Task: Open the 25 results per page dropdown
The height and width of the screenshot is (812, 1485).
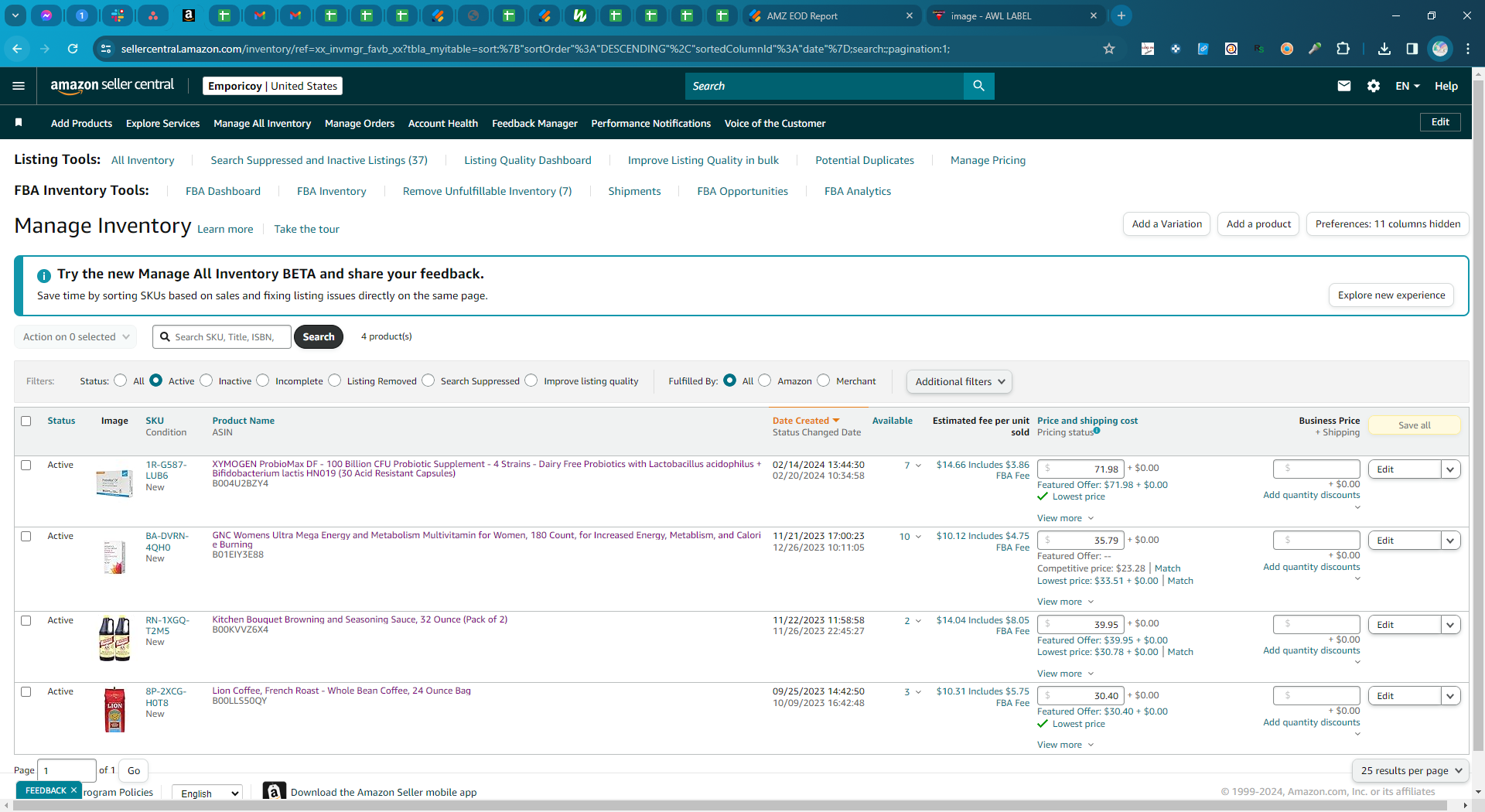Action: (1411, 771)
